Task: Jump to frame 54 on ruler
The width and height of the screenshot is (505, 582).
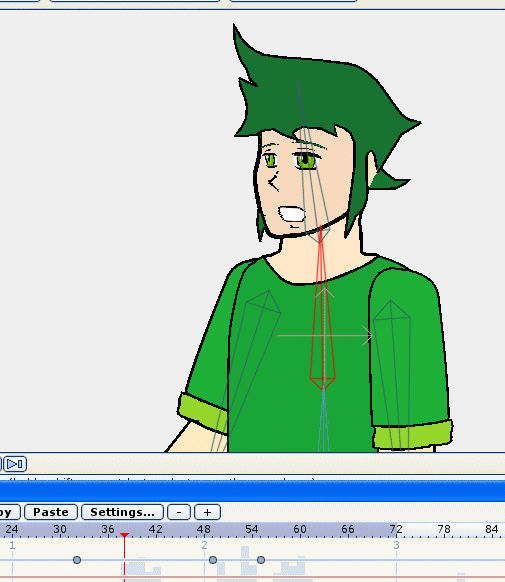Action: [x=252, y=529]
